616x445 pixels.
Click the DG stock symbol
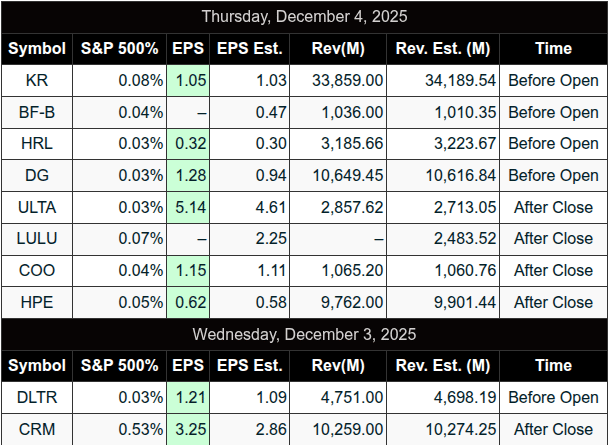pos(36,175)
